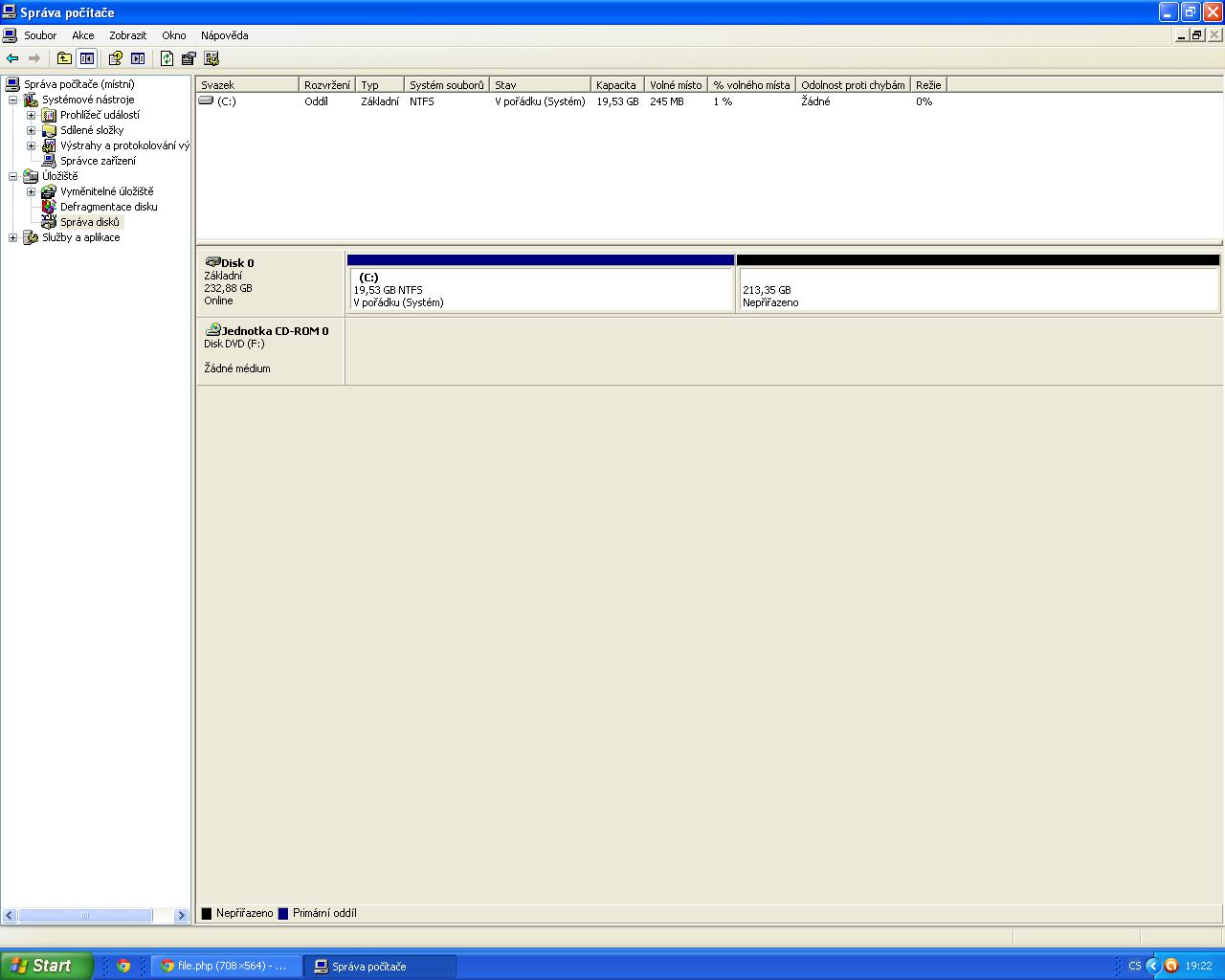
Task: Click the view settings icon after Properties
Action: 212,58
